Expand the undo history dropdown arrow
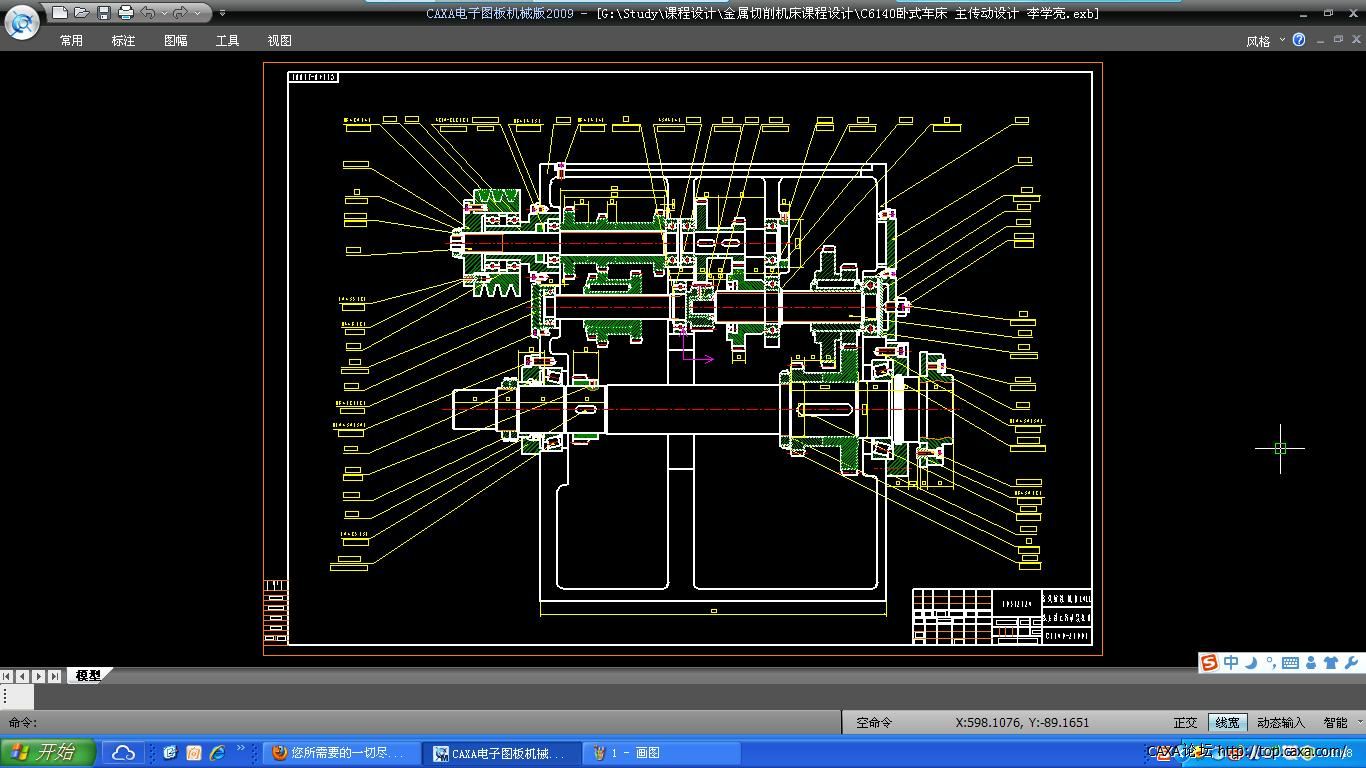Image resolution: width=1366 pixels, height=768 pixels. pos(163,13)
